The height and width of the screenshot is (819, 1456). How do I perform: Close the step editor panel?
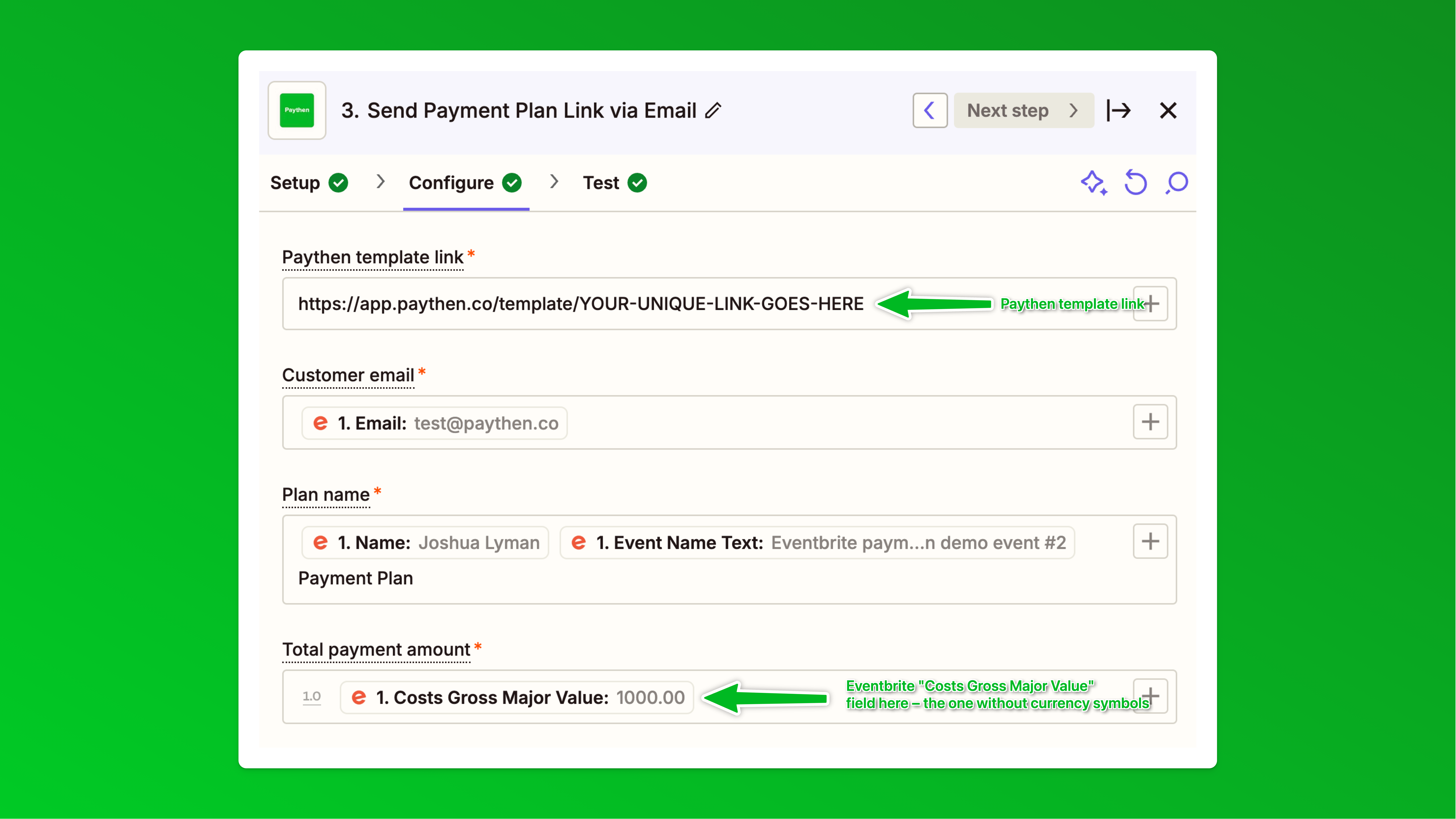tap(1168, 110)
